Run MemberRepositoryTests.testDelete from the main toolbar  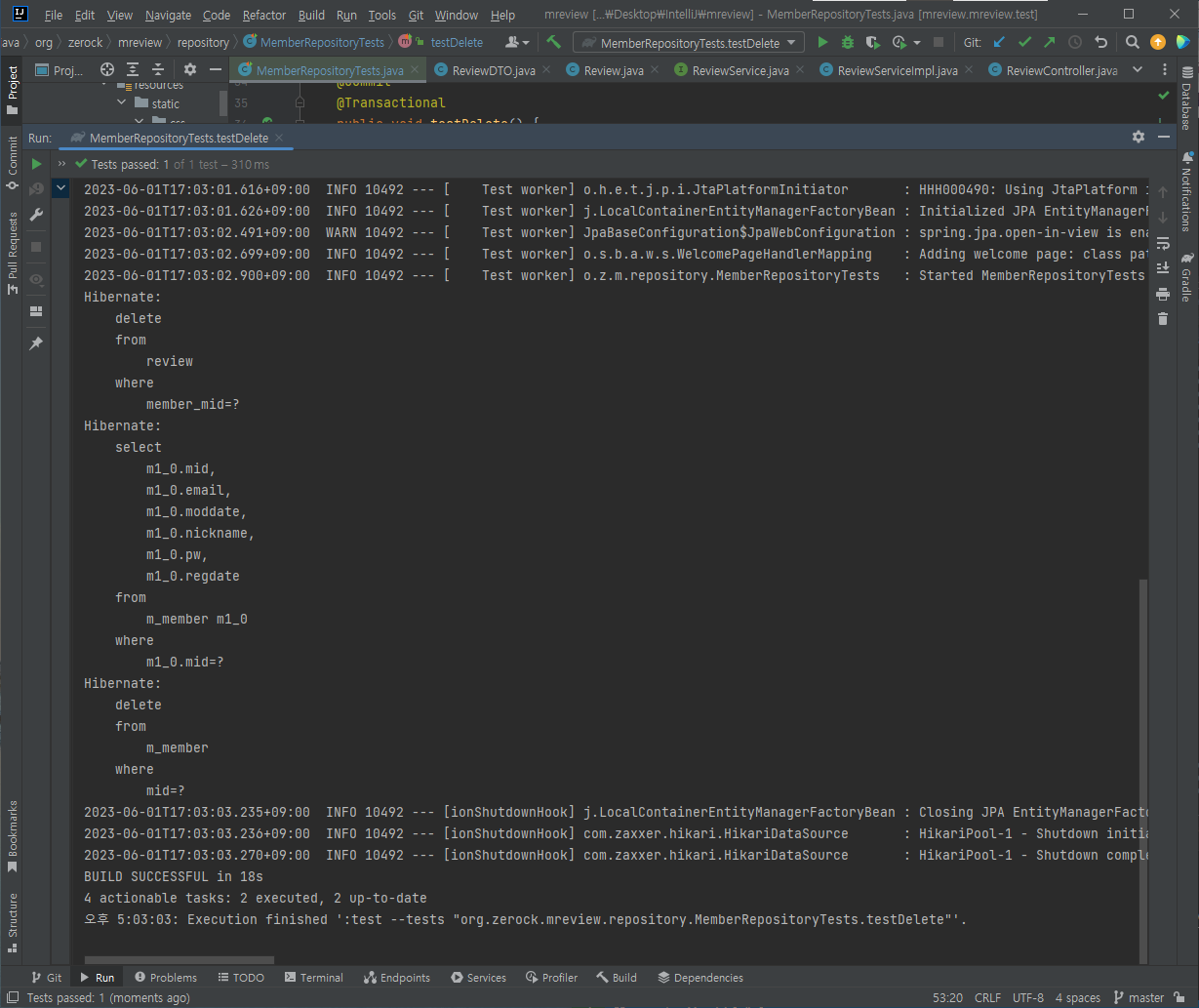coord(823,43)
